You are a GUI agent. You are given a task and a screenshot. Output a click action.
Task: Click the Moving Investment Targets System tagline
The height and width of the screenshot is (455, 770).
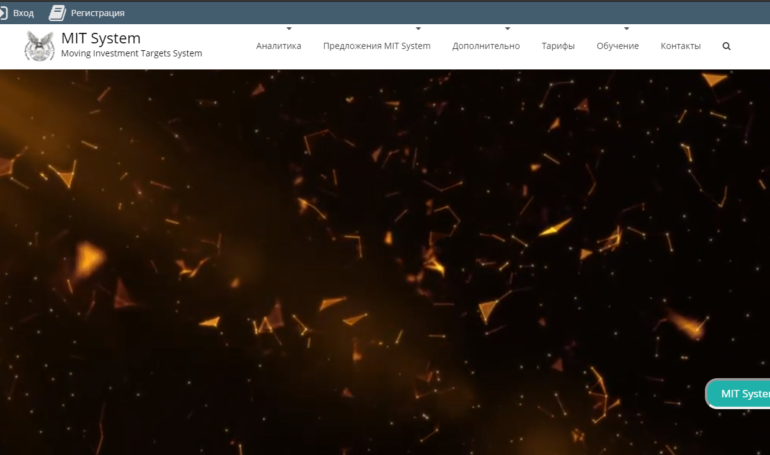pos(131,53)
